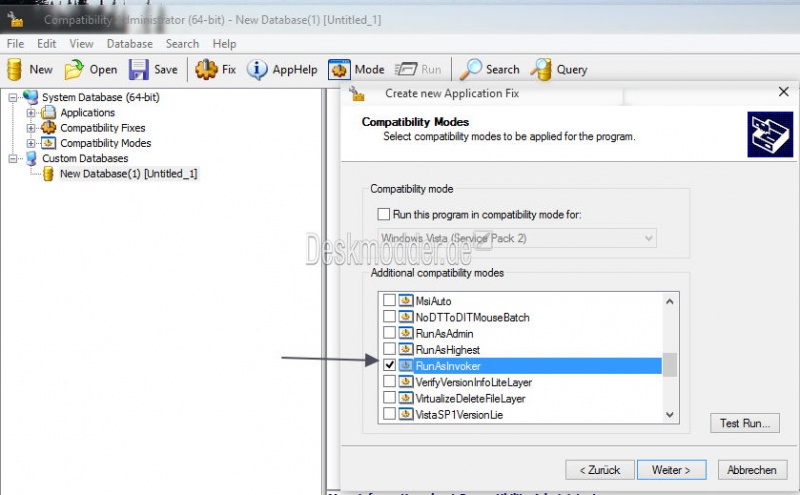The image size is (800, 495).
Task: Uncheck the RunAsInvoker checkbox
Action: tap(389, 365)
